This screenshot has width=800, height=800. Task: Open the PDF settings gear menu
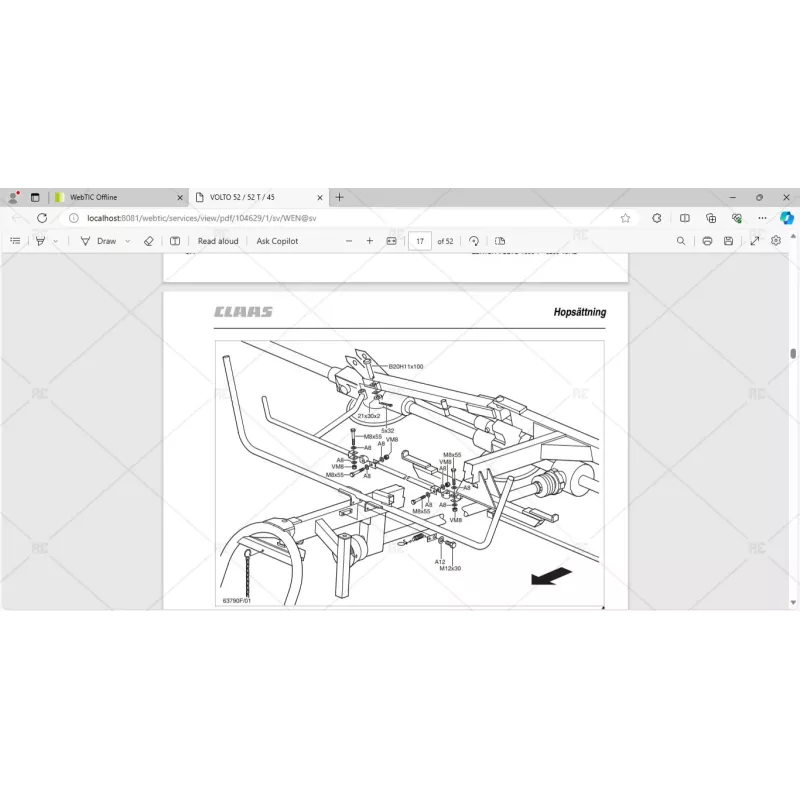click(776, 241)
